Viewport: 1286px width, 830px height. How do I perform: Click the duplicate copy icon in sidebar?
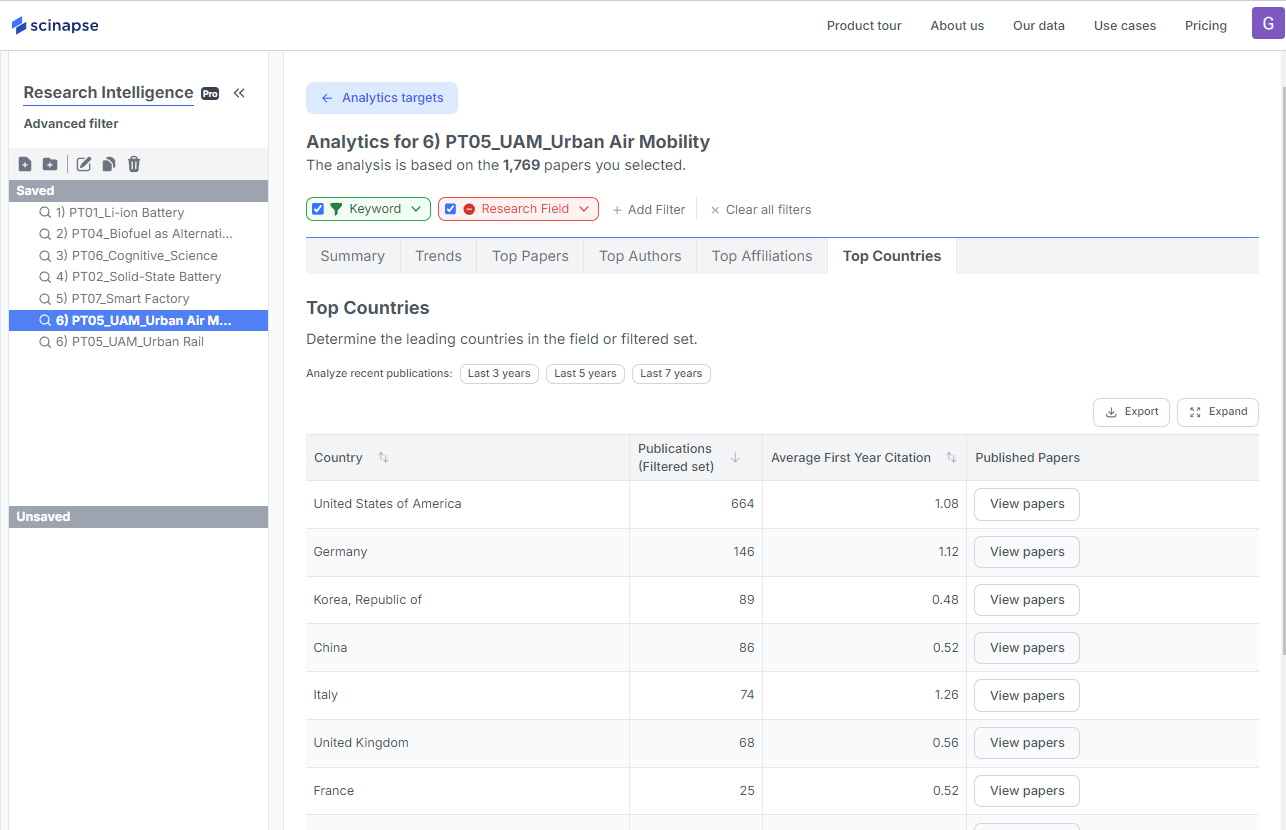pyautogui.click(x=109, y=164)
